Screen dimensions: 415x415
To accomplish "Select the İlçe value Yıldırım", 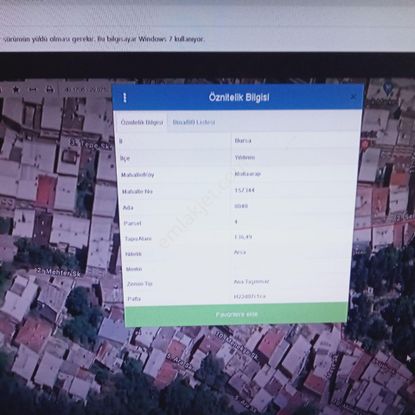I will click(245, 157).
